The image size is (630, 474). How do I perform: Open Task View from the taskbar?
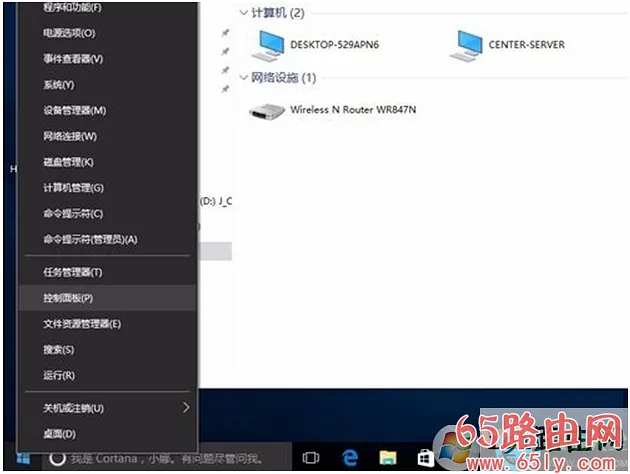coord(311,458)
